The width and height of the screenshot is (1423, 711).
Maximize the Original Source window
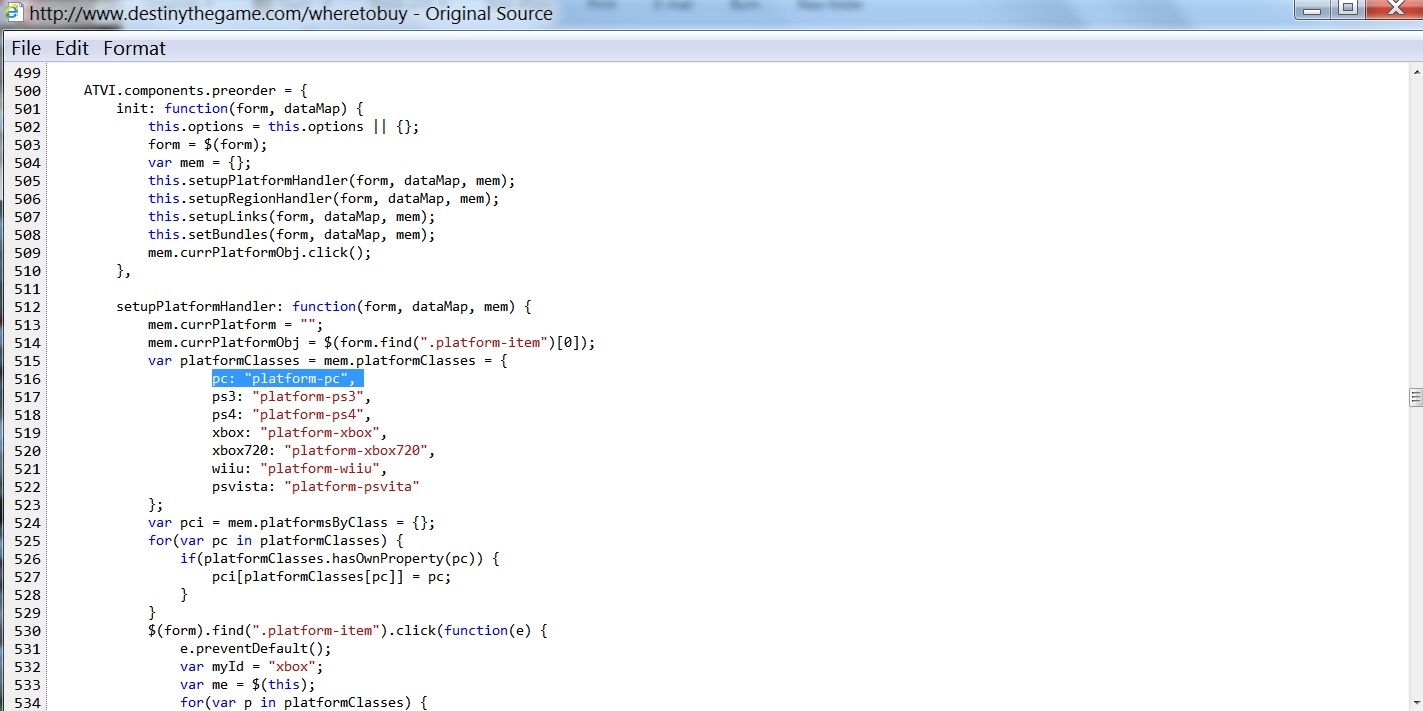pyautogui.click(x=1348, y=9)
